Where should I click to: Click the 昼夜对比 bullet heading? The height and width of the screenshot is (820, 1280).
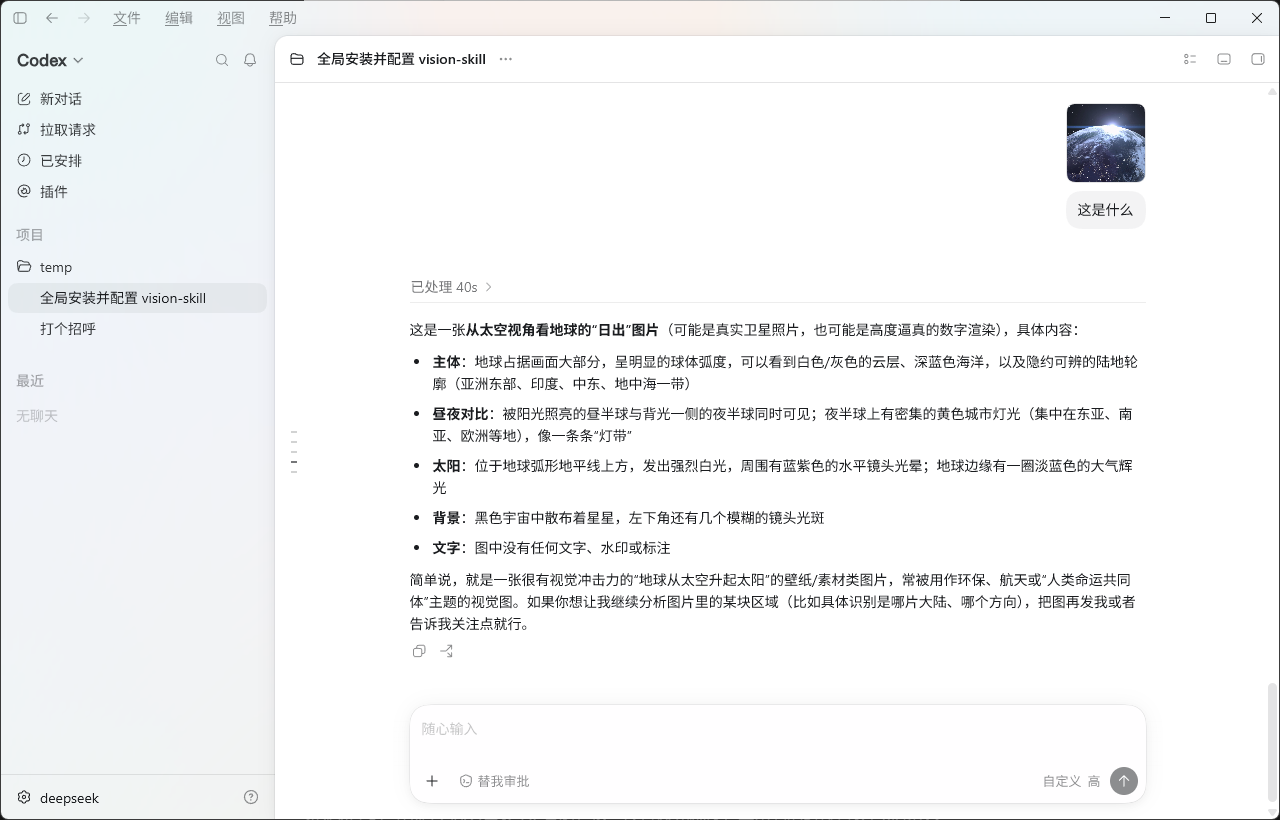click(x=460, y=414)
